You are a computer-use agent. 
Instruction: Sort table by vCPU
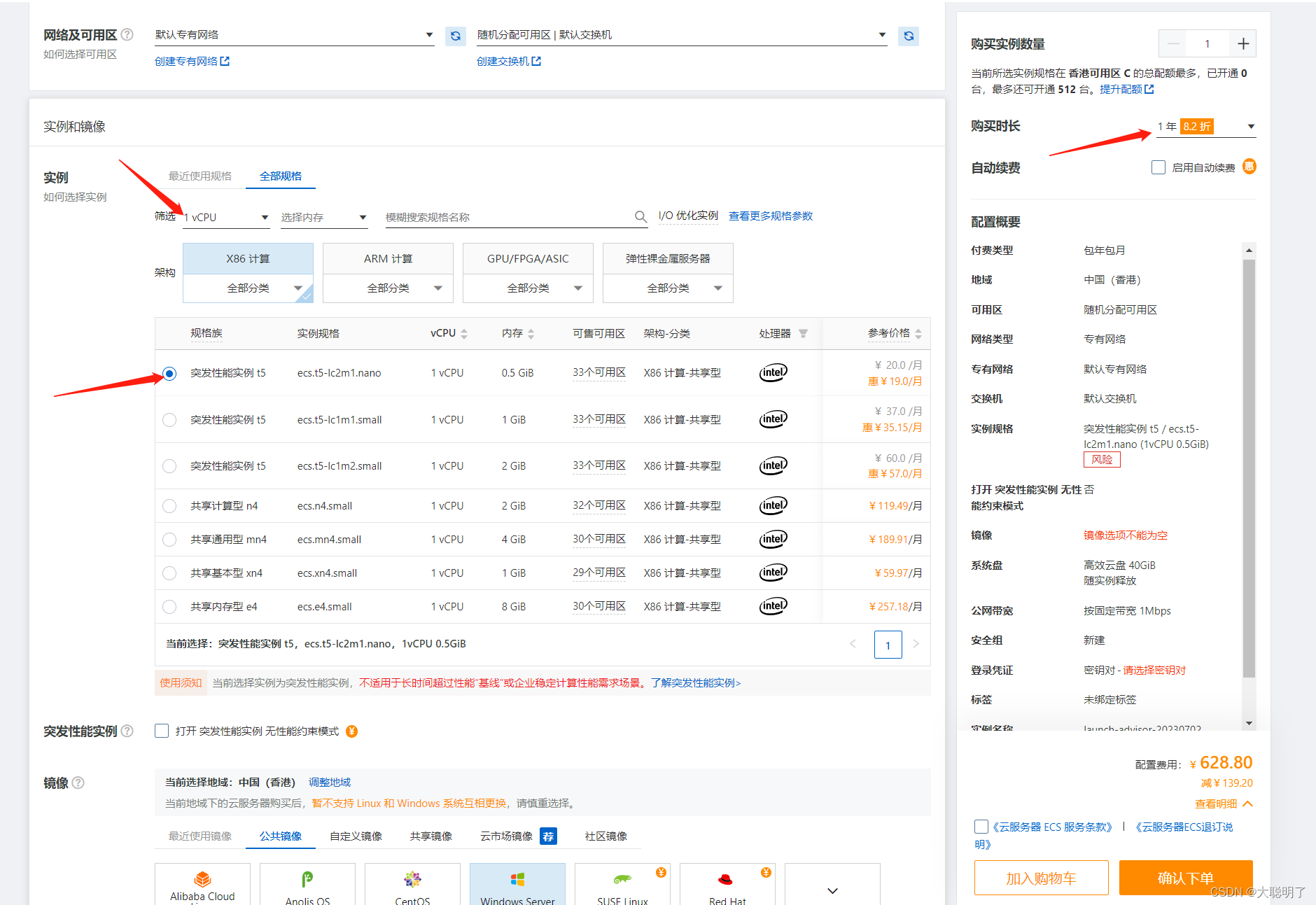coord(464,334)
